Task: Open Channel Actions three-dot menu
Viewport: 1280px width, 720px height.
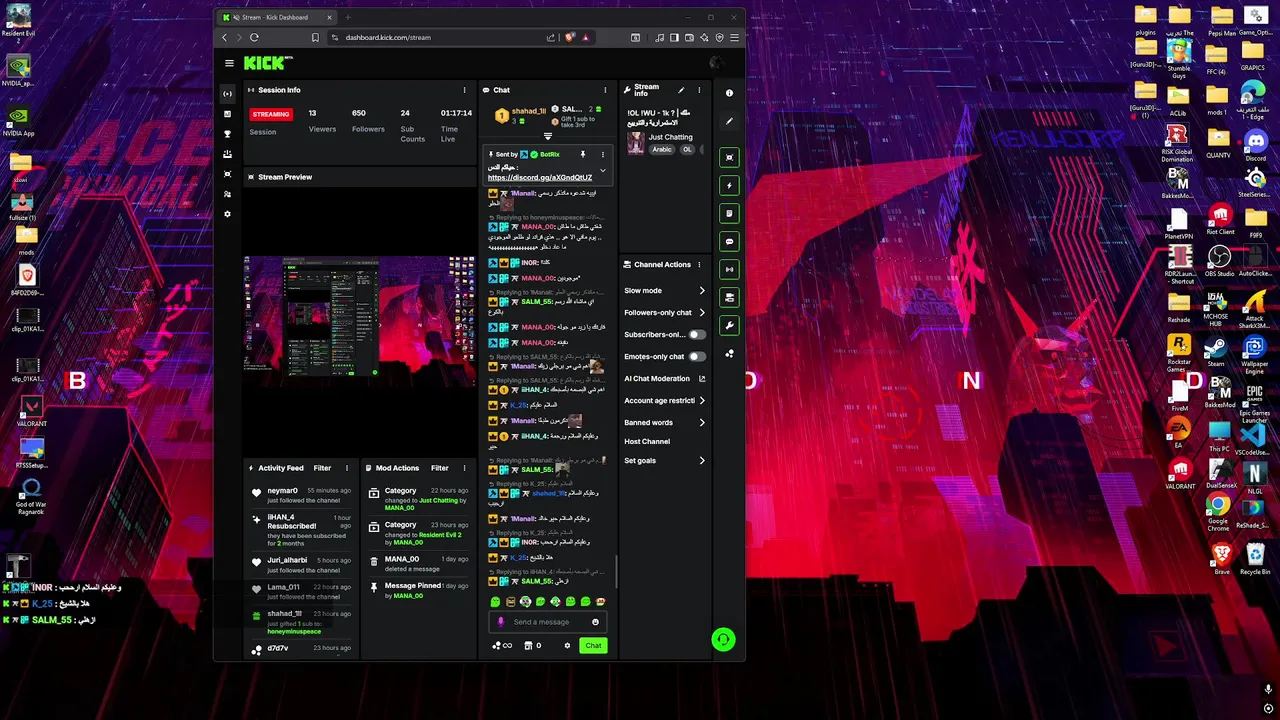Action: pos(699,265)
